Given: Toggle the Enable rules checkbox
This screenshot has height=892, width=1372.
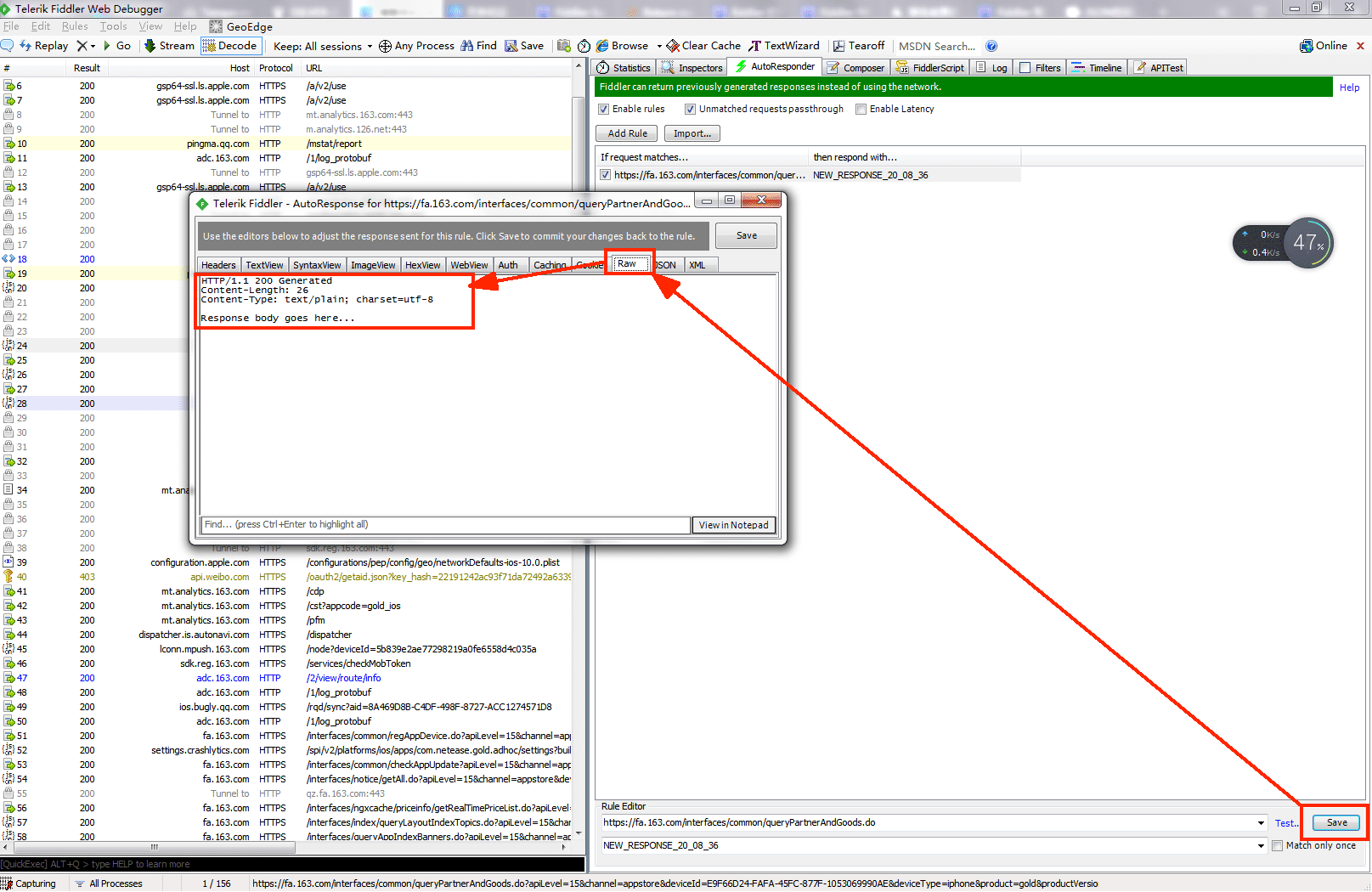Looking at the screenshot, I should (x=604, y=109).
